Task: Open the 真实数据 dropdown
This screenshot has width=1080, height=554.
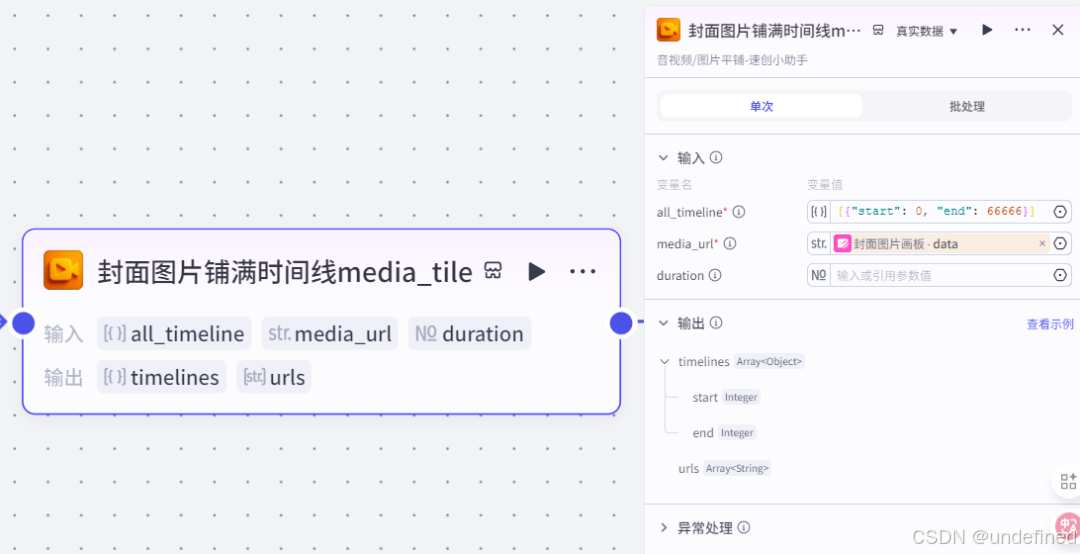Action: (926, 31)
